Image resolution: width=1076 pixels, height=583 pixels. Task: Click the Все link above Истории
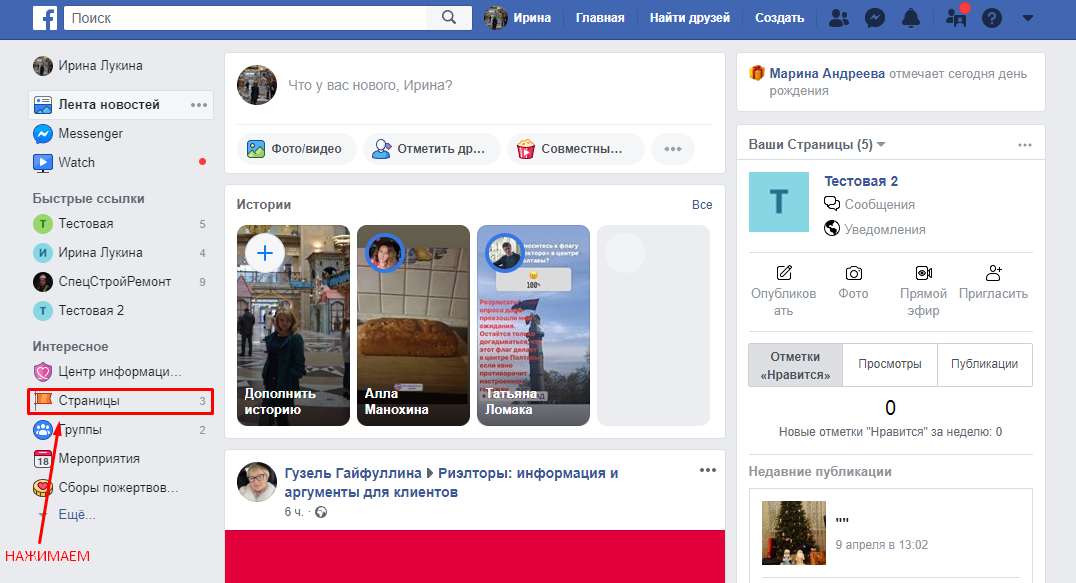click(702, 204)
